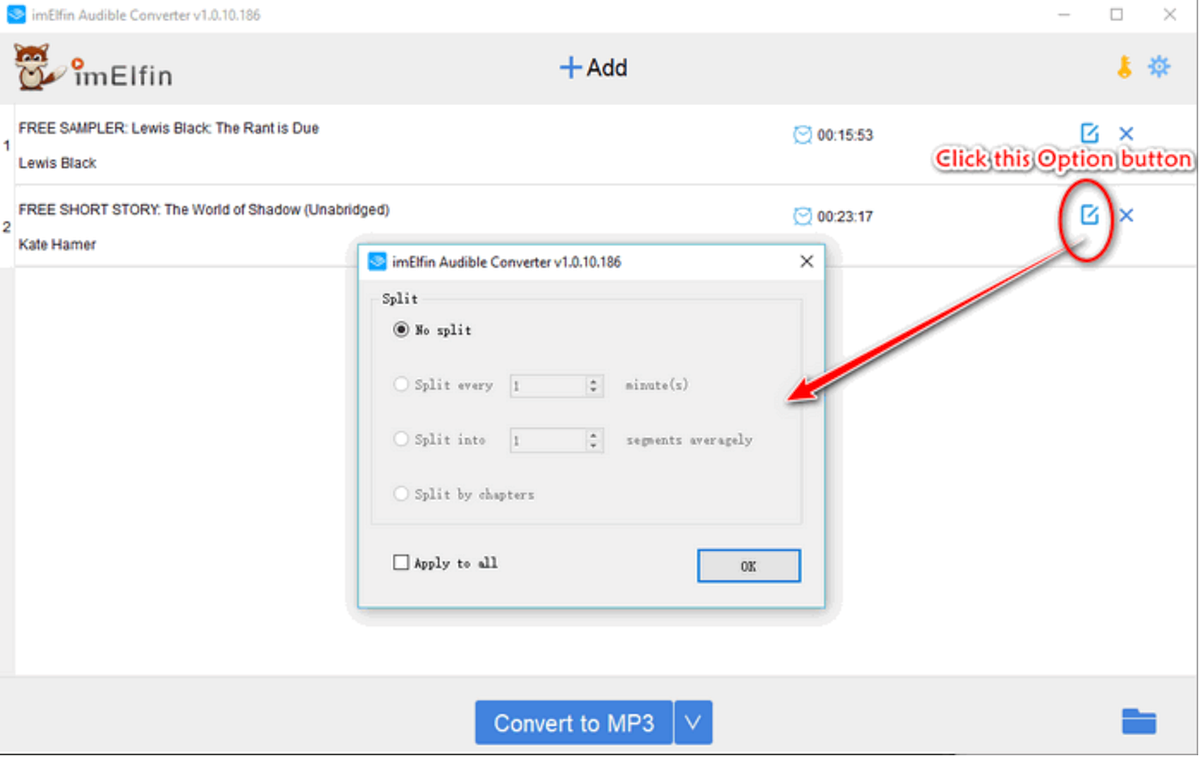
Task: Click the app icon in main title bar
Action: point(16,15)
